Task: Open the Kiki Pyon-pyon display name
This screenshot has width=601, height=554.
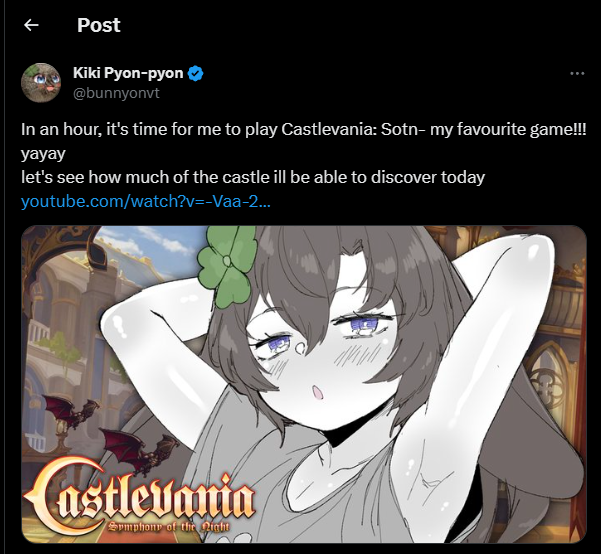Action: (128, 73)
